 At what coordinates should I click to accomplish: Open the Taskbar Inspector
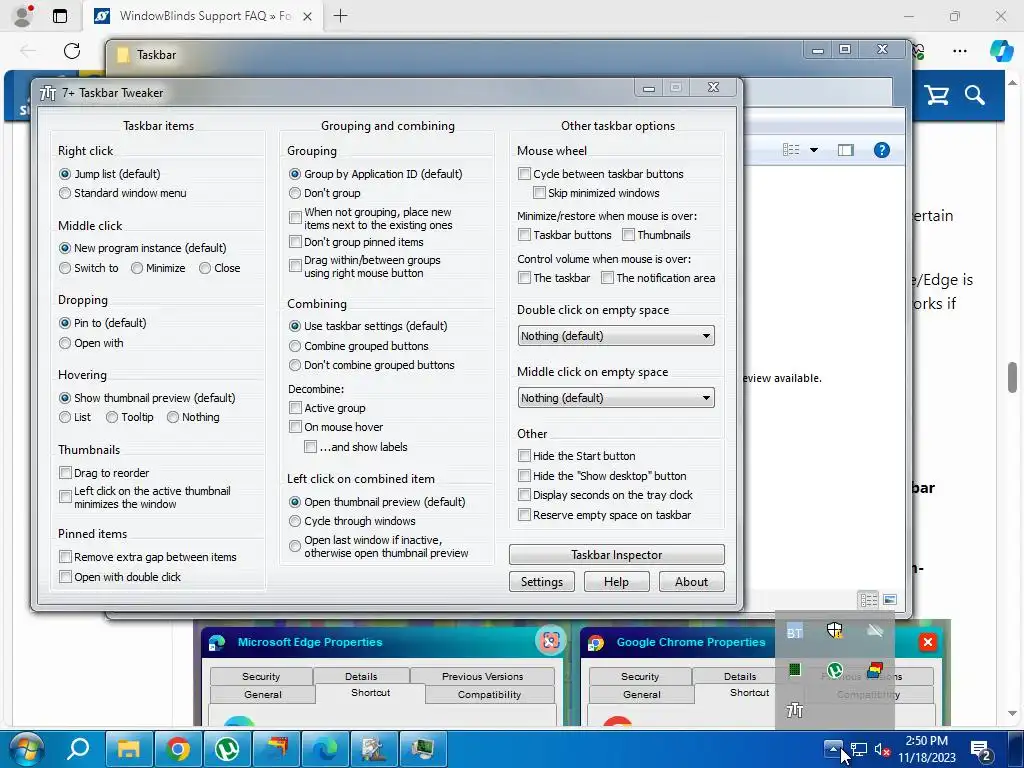(616, 554)
